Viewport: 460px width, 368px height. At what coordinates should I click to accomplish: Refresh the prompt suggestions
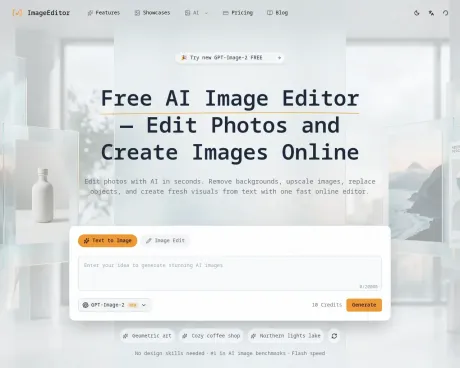(x=334, y=336)
